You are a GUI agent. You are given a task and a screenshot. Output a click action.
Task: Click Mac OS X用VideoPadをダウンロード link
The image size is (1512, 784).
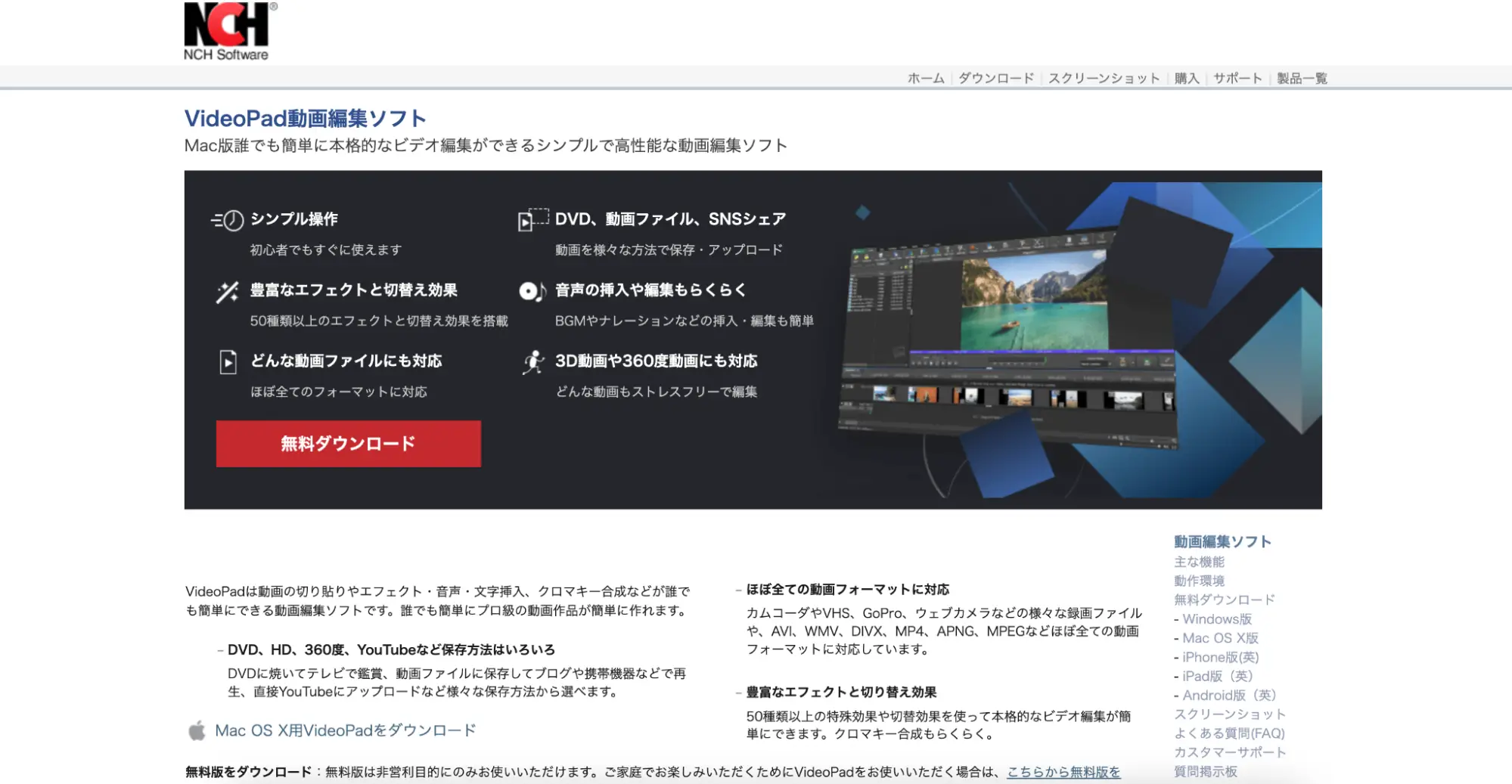[x=346, y=730]
